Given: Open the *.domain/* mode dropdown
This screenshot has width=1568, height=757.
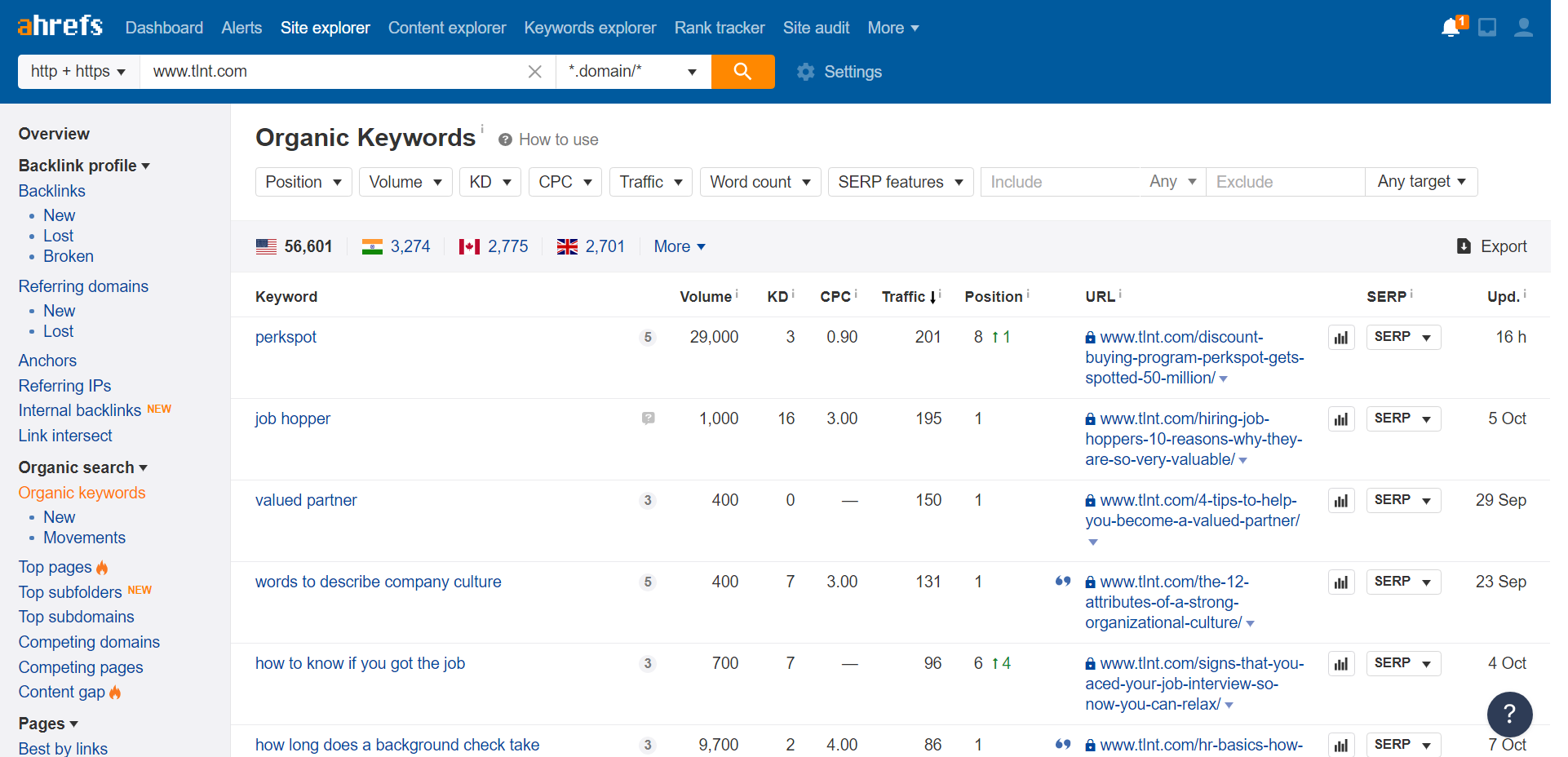Looking at the screenshot, I should [x=633, y=72].
